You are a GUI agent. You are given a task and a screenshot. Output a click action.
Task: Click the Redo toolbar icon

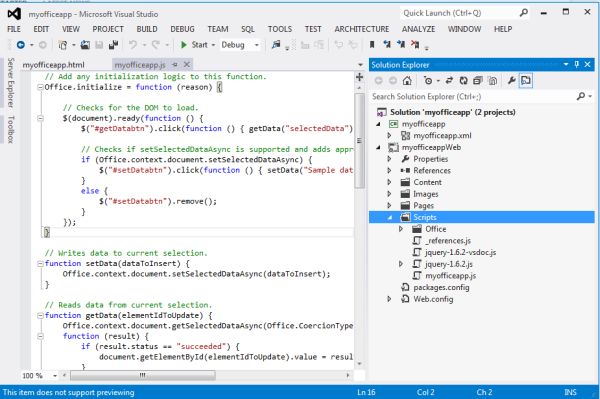[x=156, y=45]
